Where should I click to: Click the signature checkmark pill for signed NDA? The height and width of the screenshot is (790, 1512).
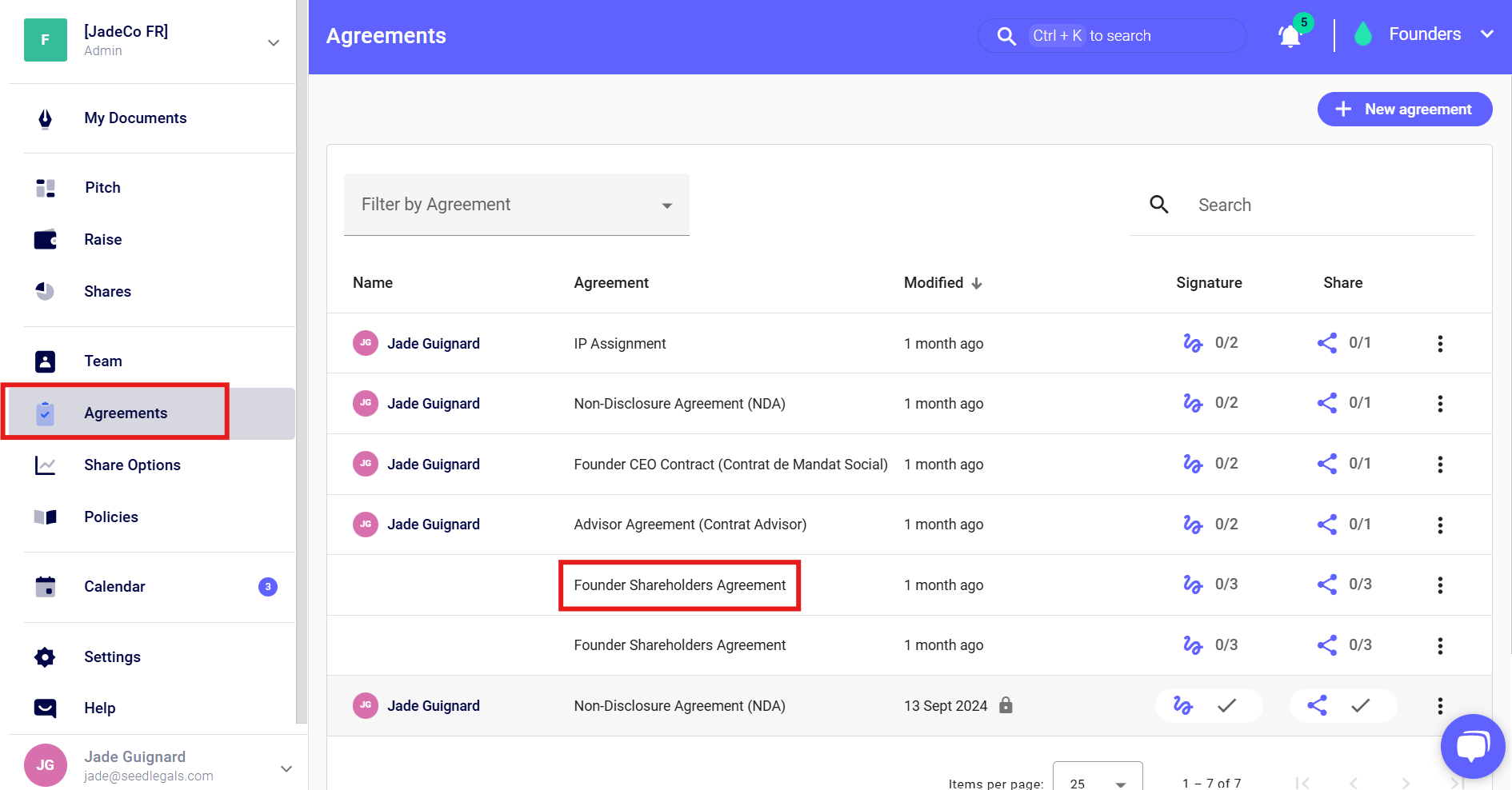pyautogui.click(x=1208, y=705)
